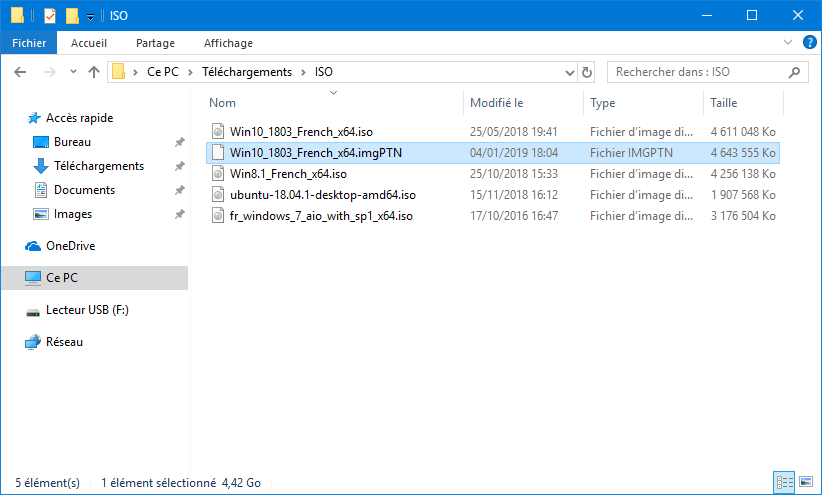Screen dimensions: 822x495
Task: Select Lecteur USB (F:) in sidebar
Action: tap(87, 310)
